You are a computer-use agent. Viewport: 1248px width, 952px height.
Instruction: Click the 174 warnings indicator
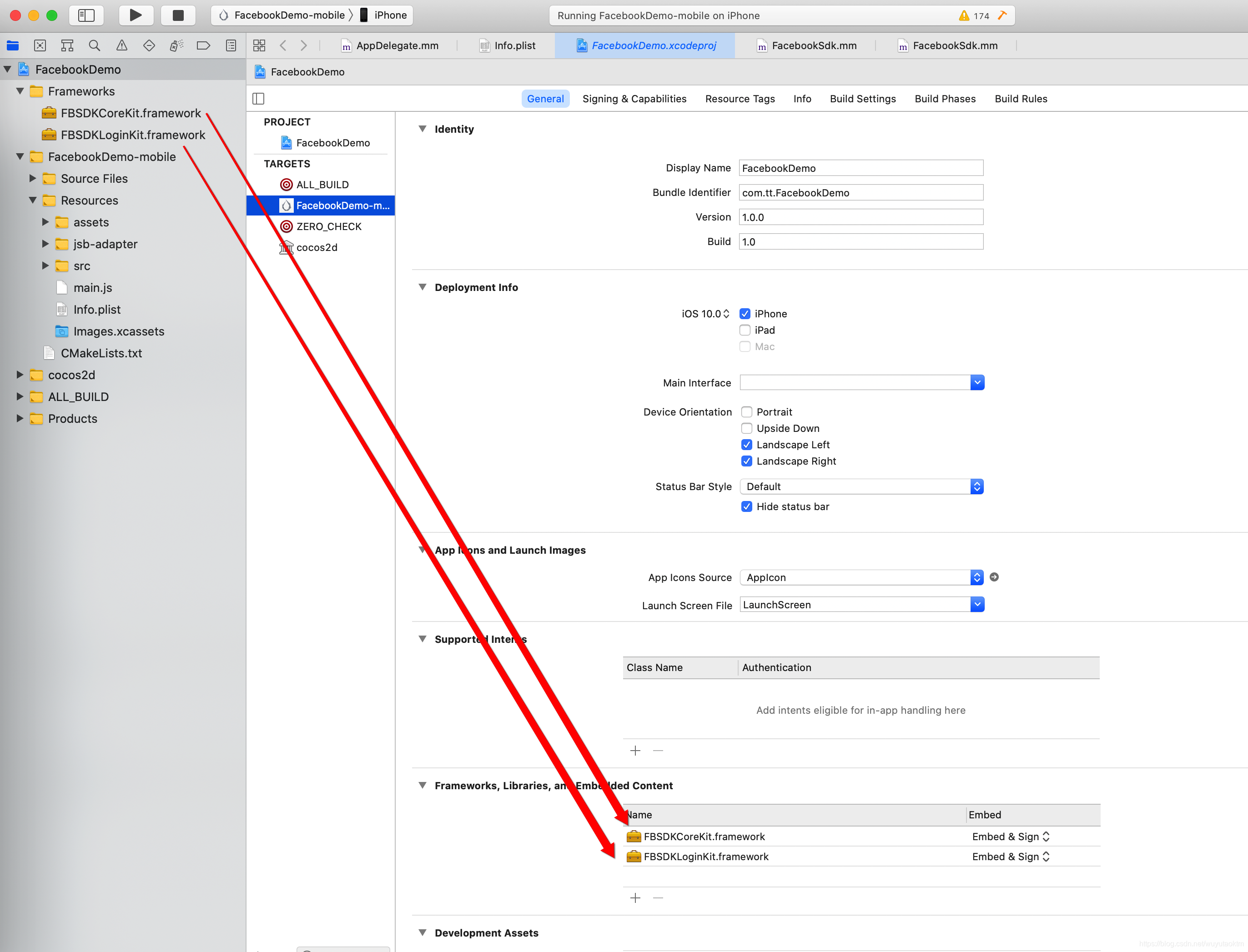[x=974, y=16]
